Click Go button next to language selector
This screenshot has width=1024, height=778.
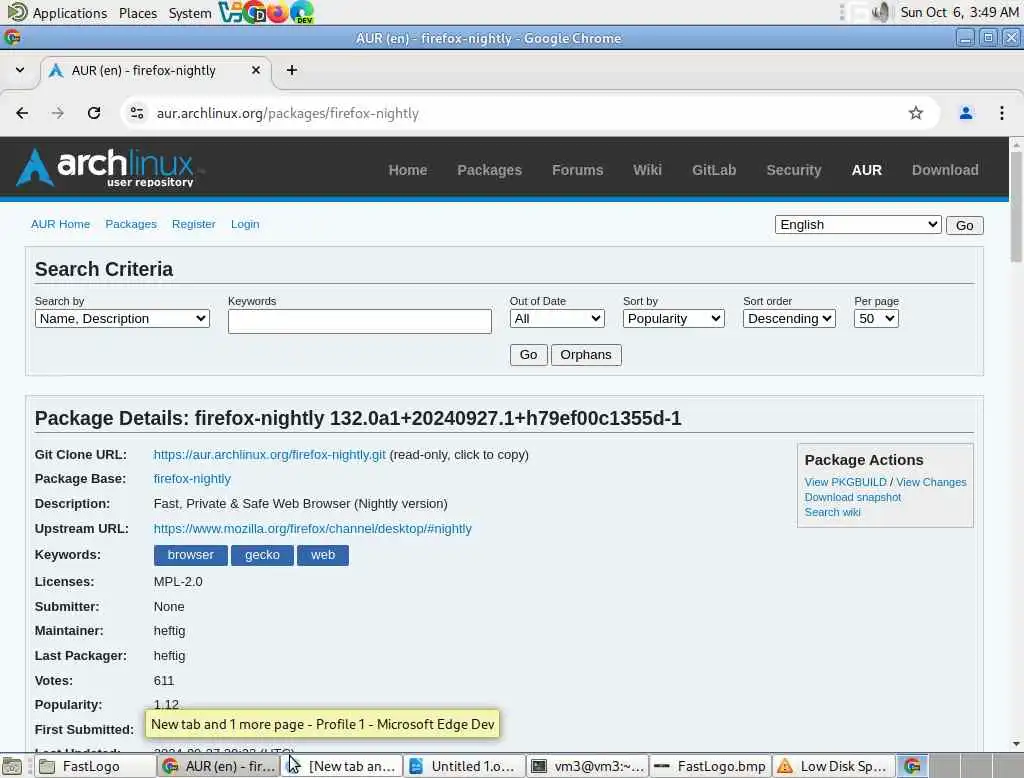click(x=964, y=225)
